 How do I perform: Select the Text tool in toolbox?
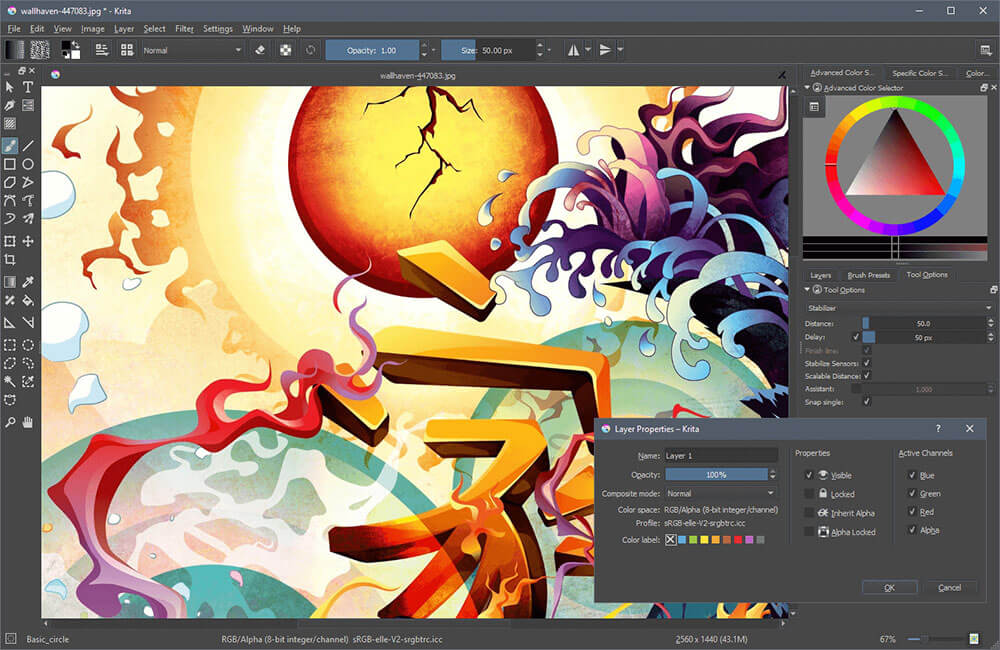[27, 87]
